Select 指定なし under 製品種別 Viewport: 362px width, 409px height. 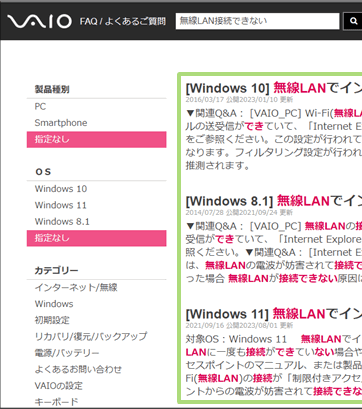96,139
